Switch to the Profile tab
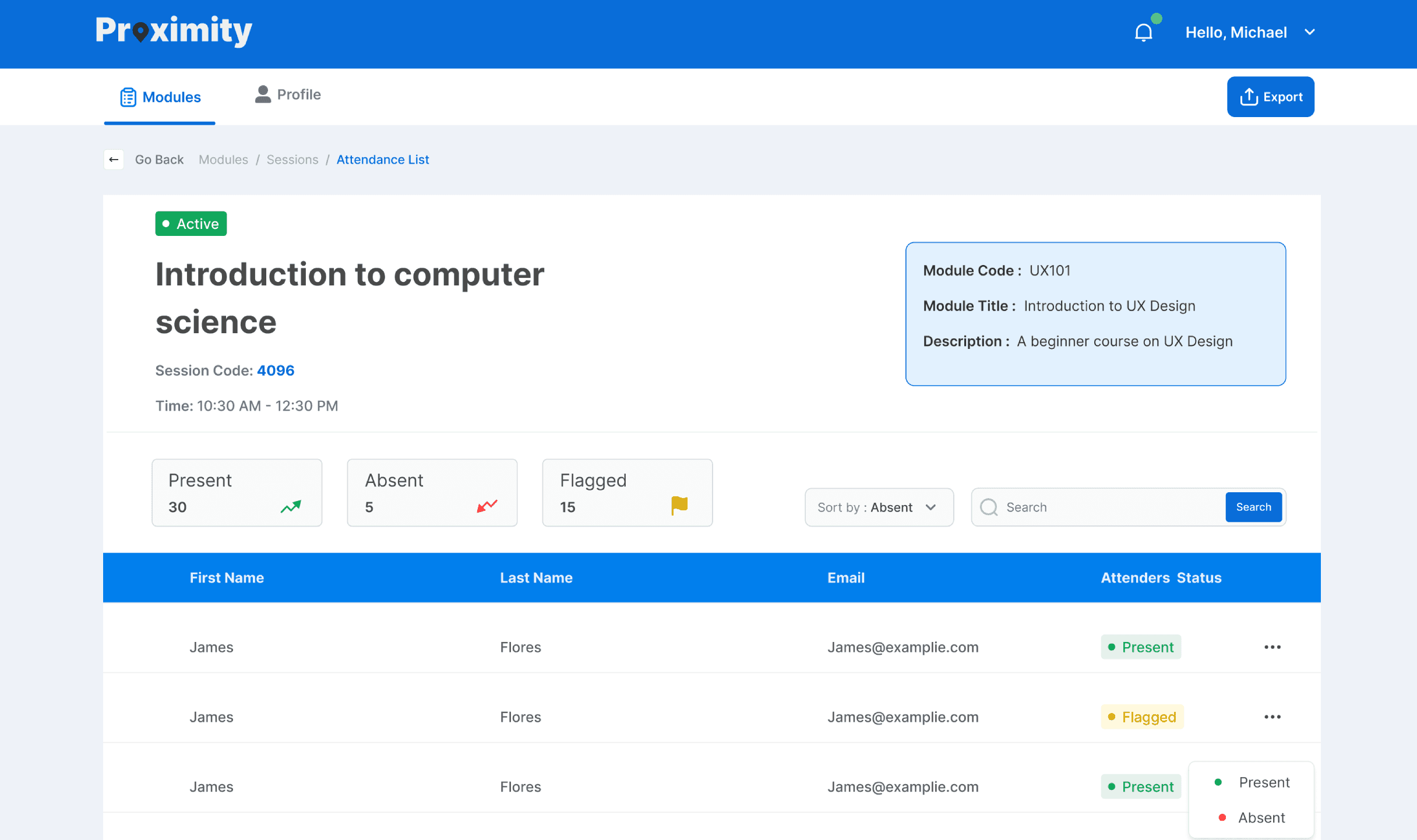This screenshot has width=1417, height=840. coord(288,94)
